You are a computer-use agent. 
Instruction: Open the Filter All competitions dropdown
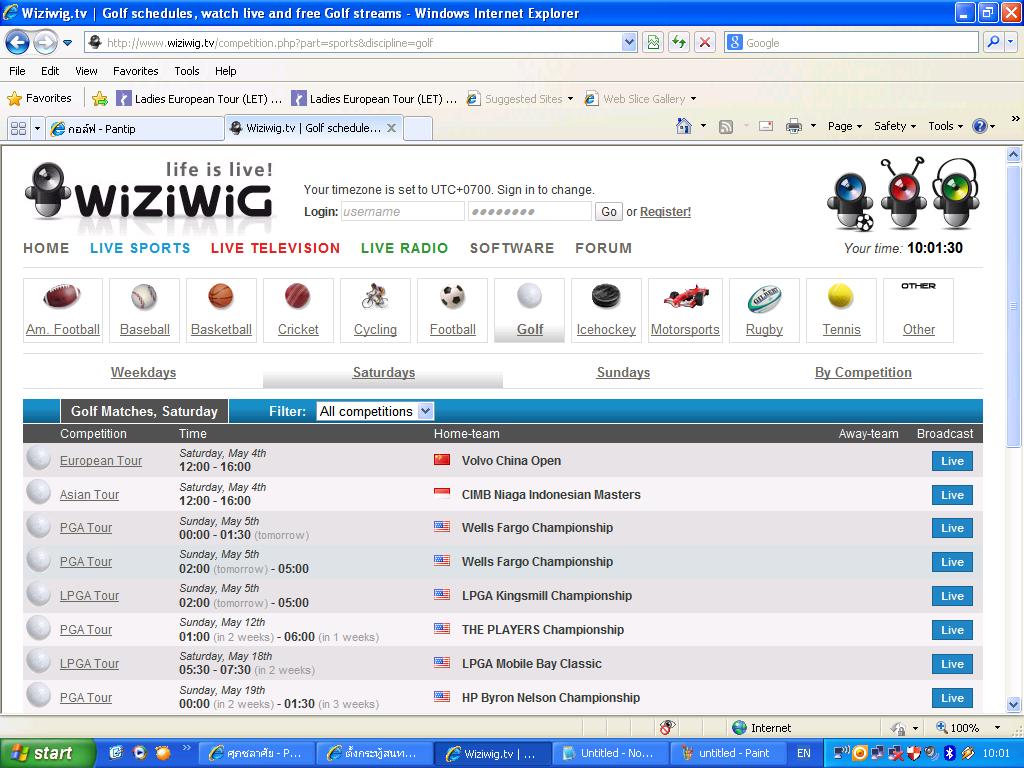pyautogui.click(x=375, y=411)
